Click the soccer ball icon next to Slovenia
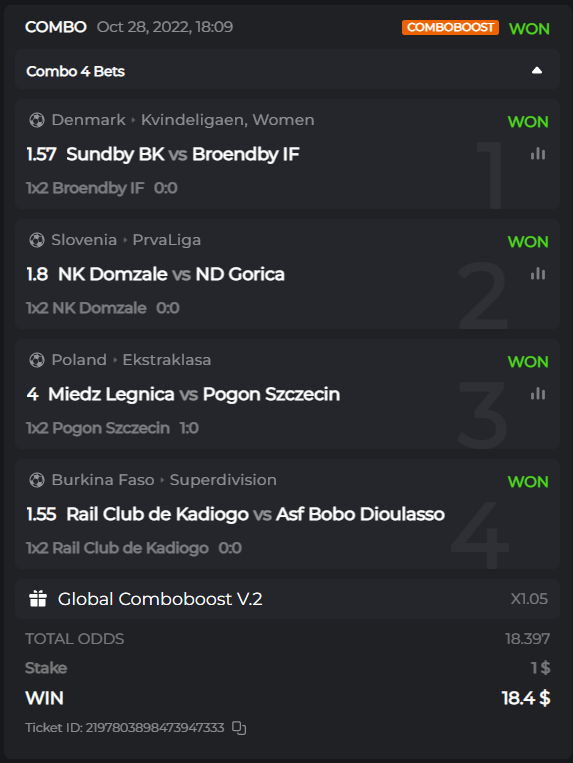This screenshot has width=573, height=763. click(36, 240)
